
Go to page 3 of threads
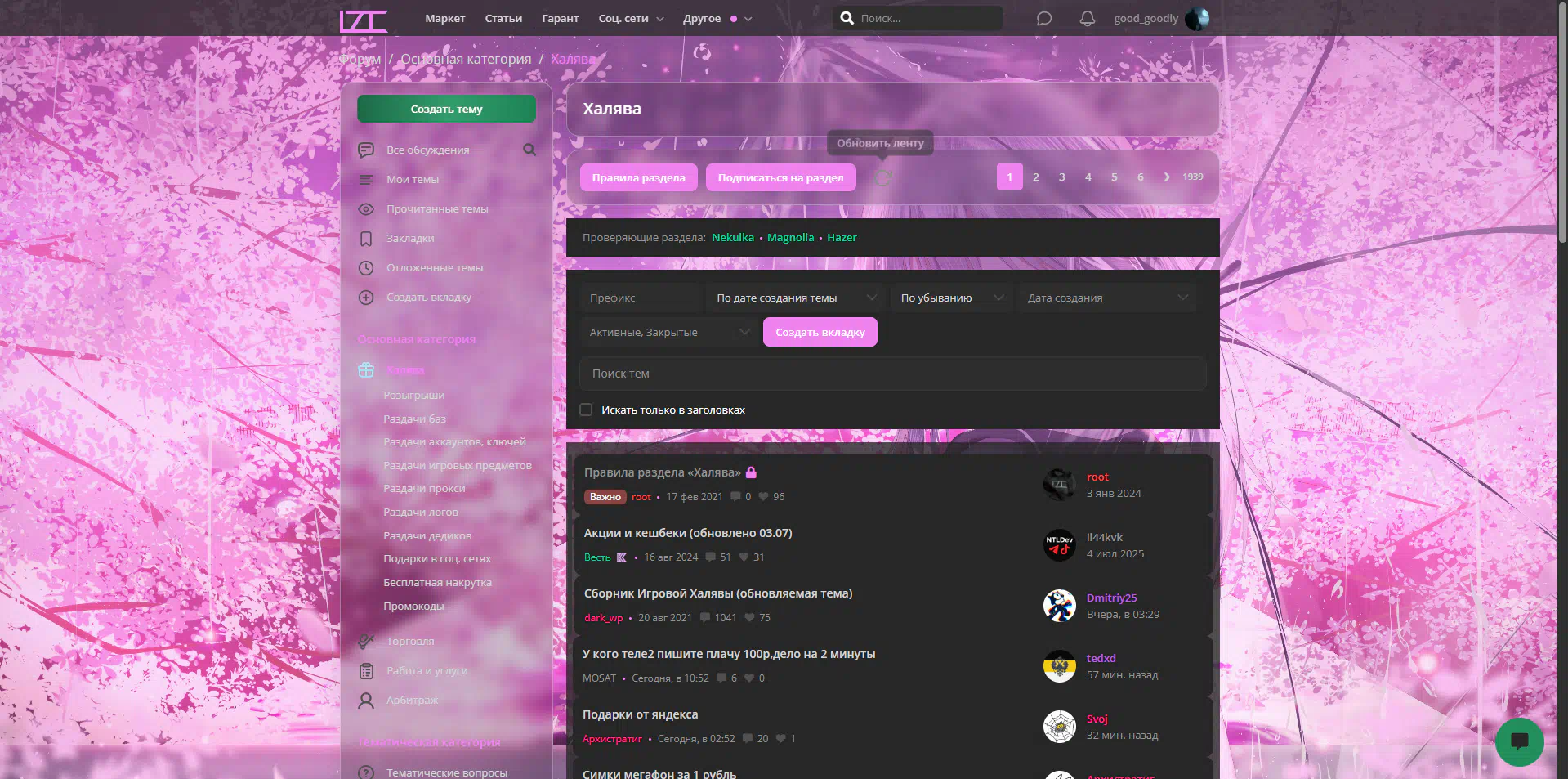(1061, 177)
